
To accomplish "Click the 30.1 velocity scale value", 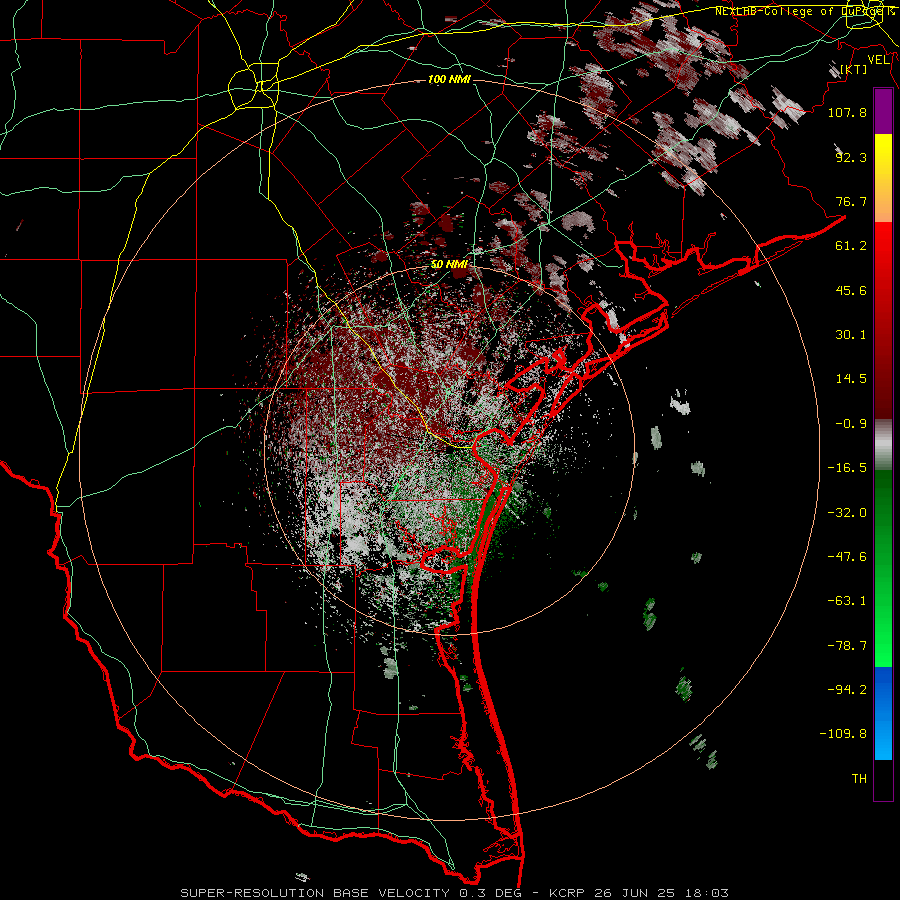I will coord(851,335).
